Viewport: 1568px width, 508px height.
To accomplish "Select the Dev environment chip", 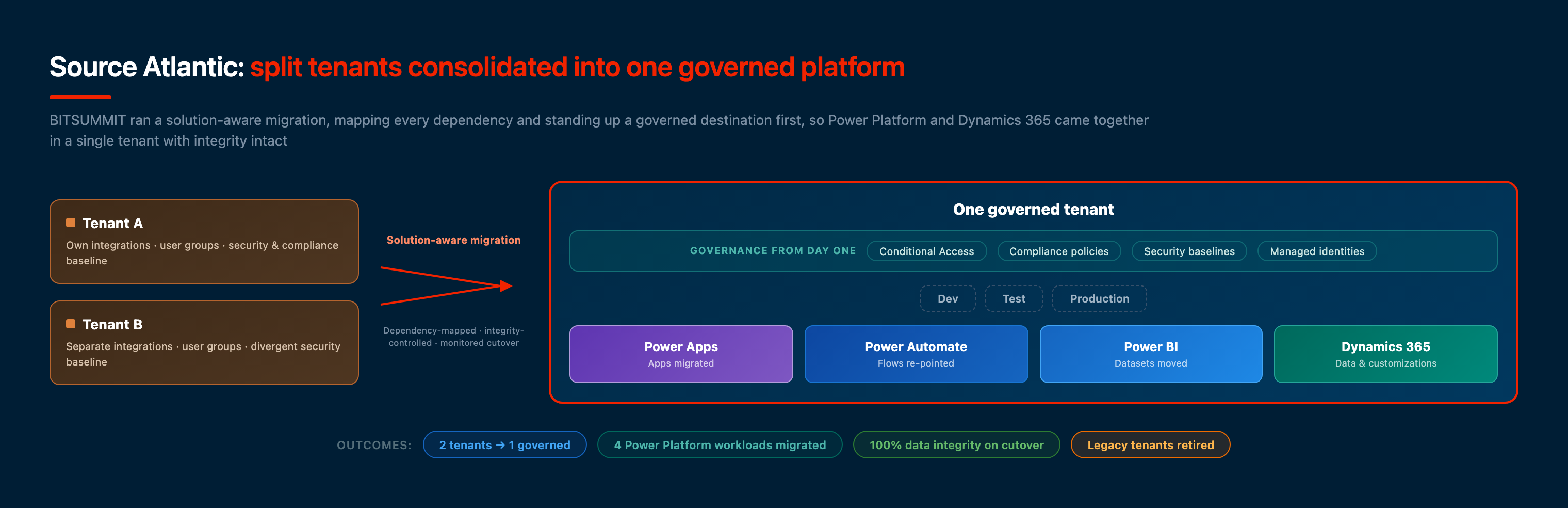I will [x=948, y=298].
